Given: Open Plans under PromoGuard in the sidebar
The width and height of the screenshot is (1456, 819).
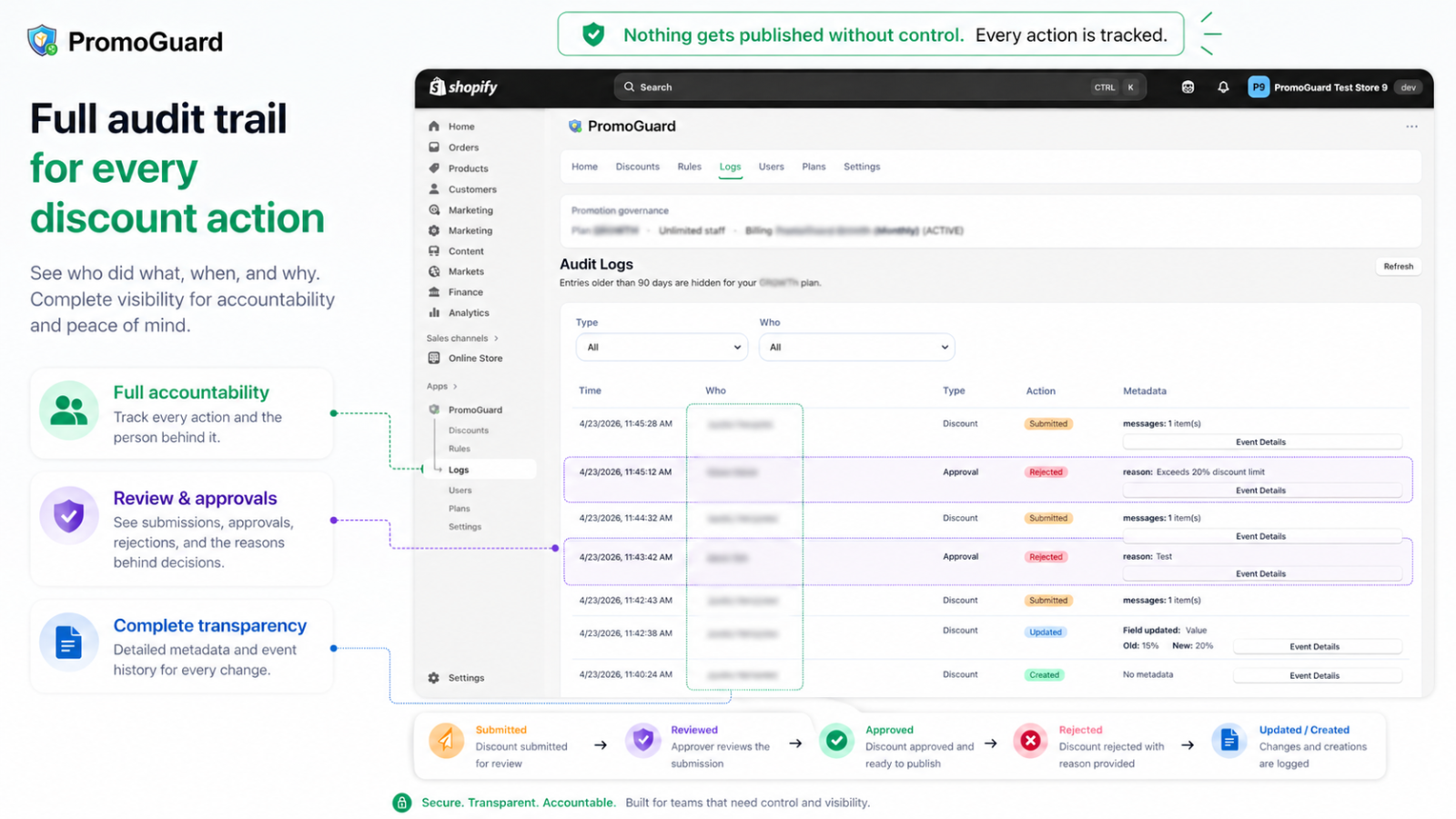Looking at the screenshot, I should point(460,509).
